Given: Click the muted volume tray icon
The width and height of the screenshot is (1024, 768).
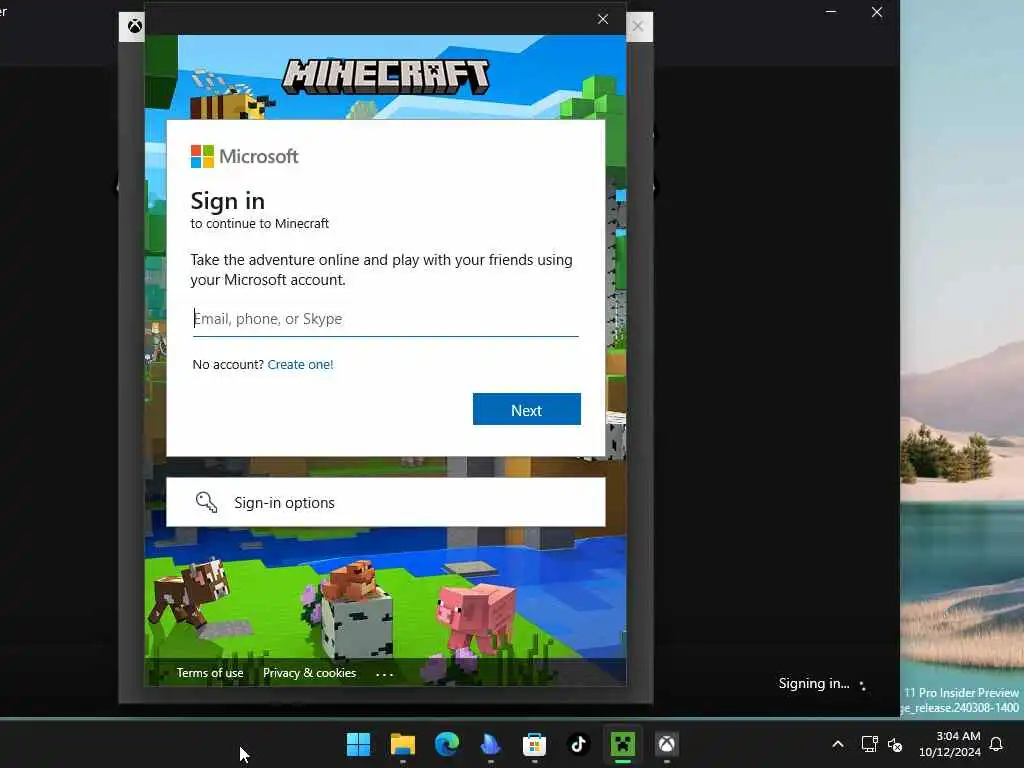Looking at the screenshot, I should (895, 744).
